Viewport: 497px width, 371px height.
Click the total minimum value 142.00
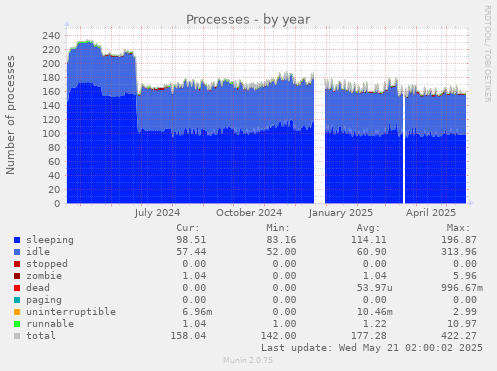[x=278, y=336]
